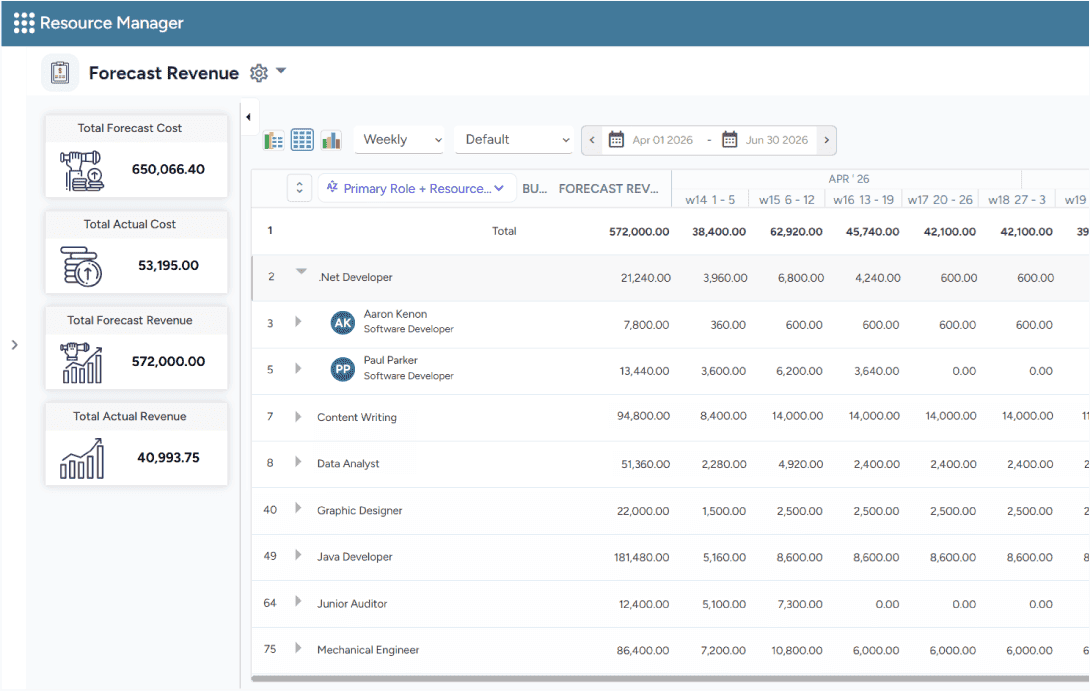Image resolution: width=1090 pixels, height=691 pixels.
Task: Click the 53,195.00 actual cost value
Action: (168, 265)
